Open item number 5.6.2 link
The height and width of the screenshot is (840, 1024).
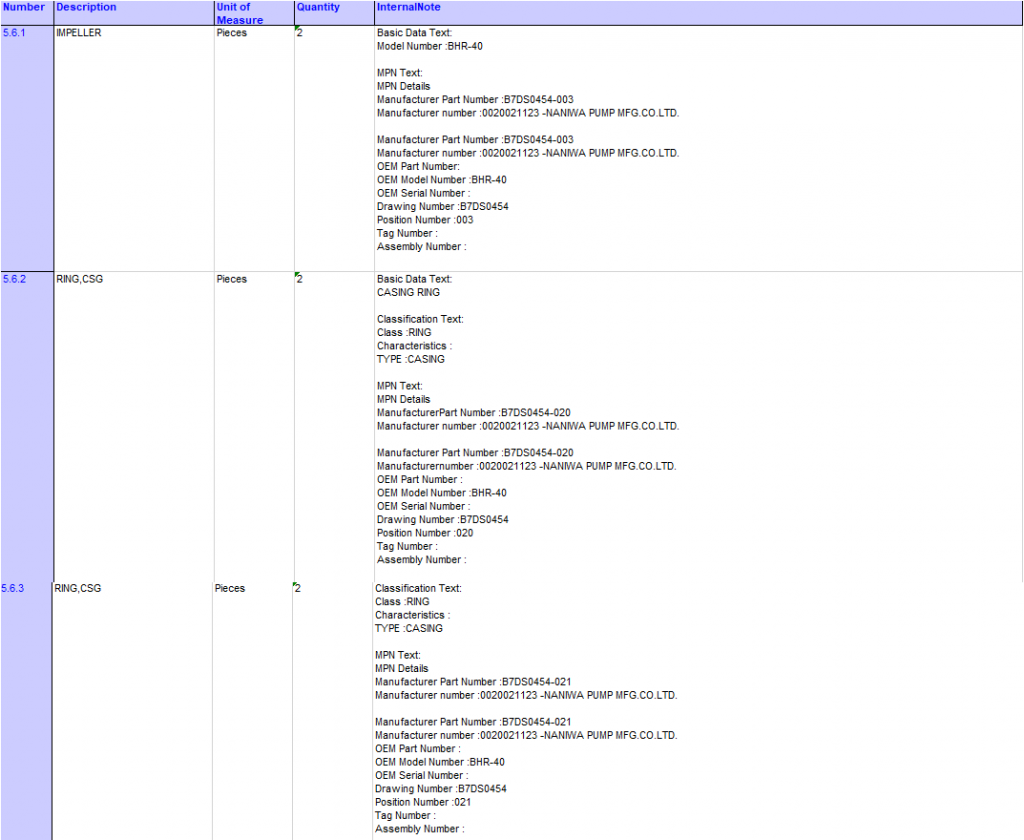click(x=14, y=279)
